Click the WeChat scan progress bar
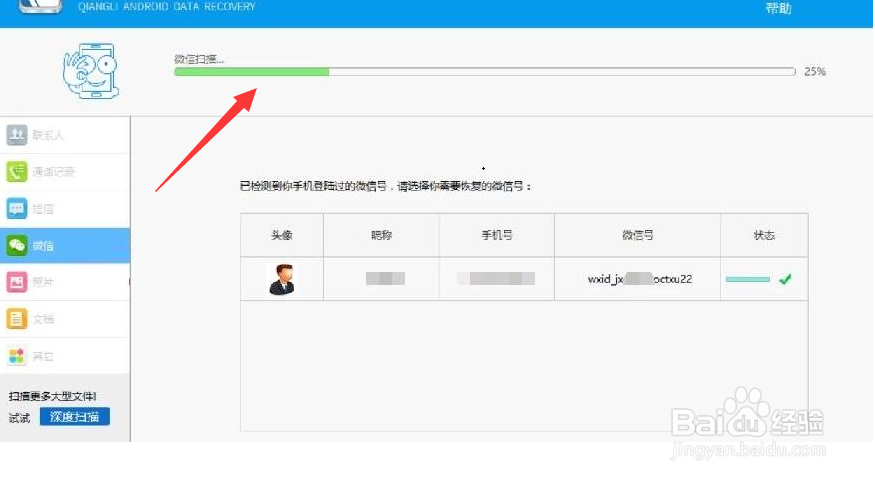 coord(484,71)
